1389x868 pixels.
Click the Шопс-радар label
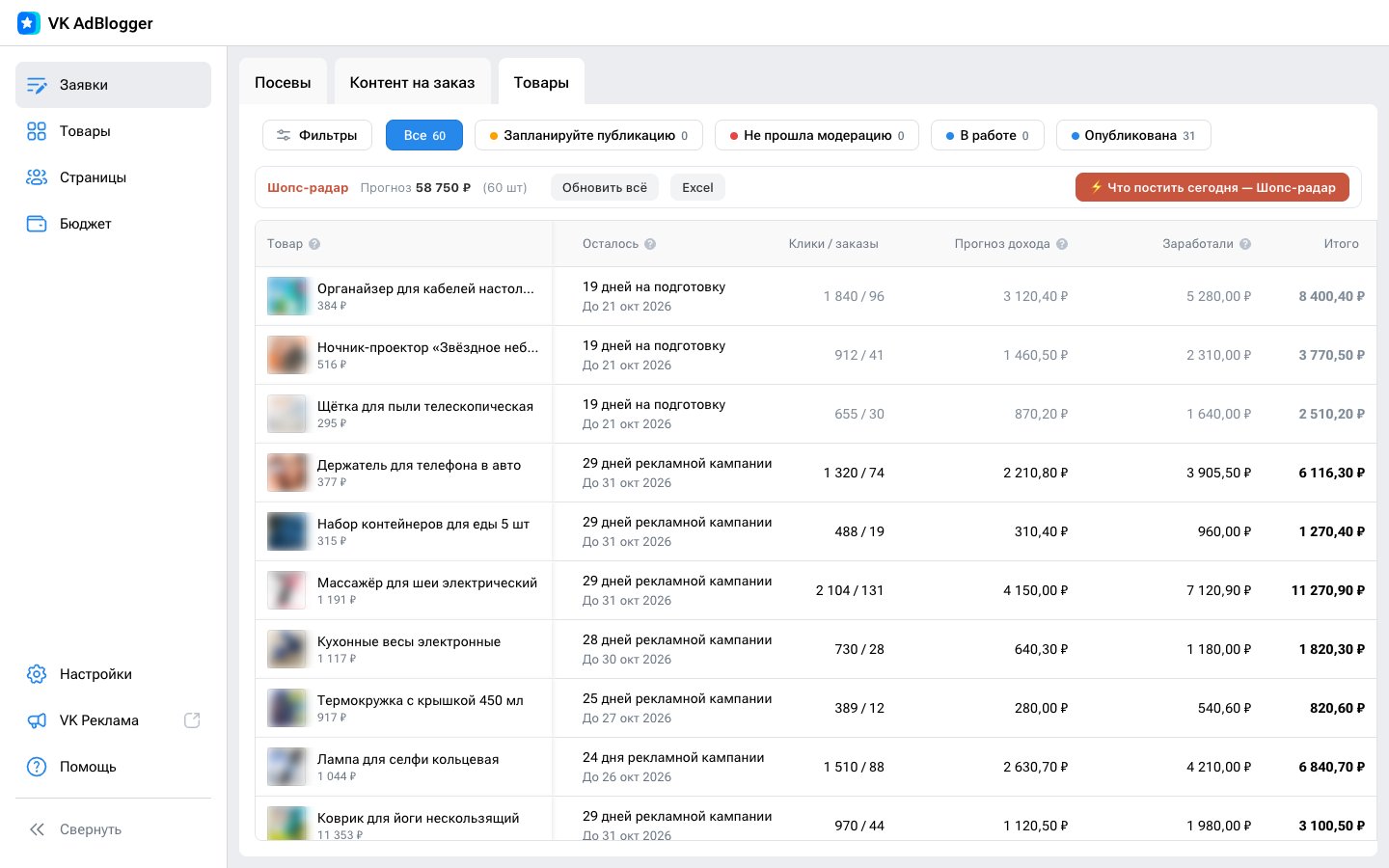click(x=308, y=187)
